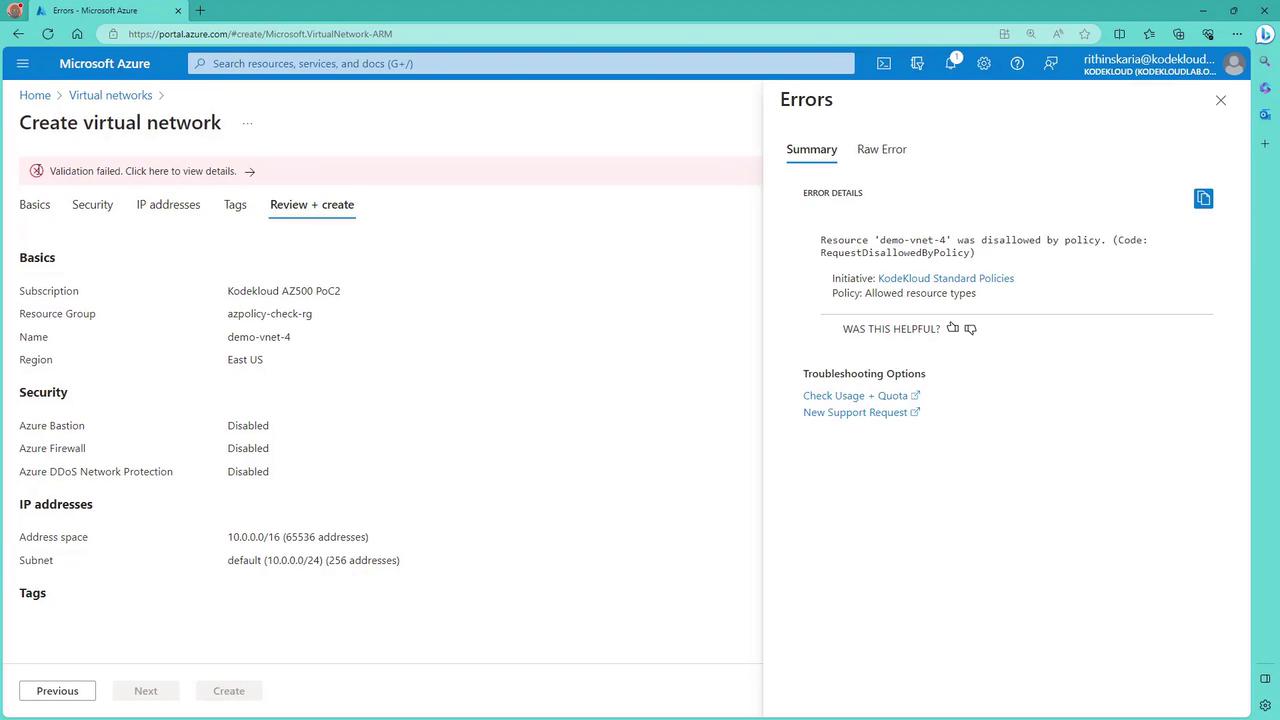The image size is (1280, 720).
Task: Click the 'Kodekloud AZ500 PoC2' subscription value
Action: [x=284, y=291]
